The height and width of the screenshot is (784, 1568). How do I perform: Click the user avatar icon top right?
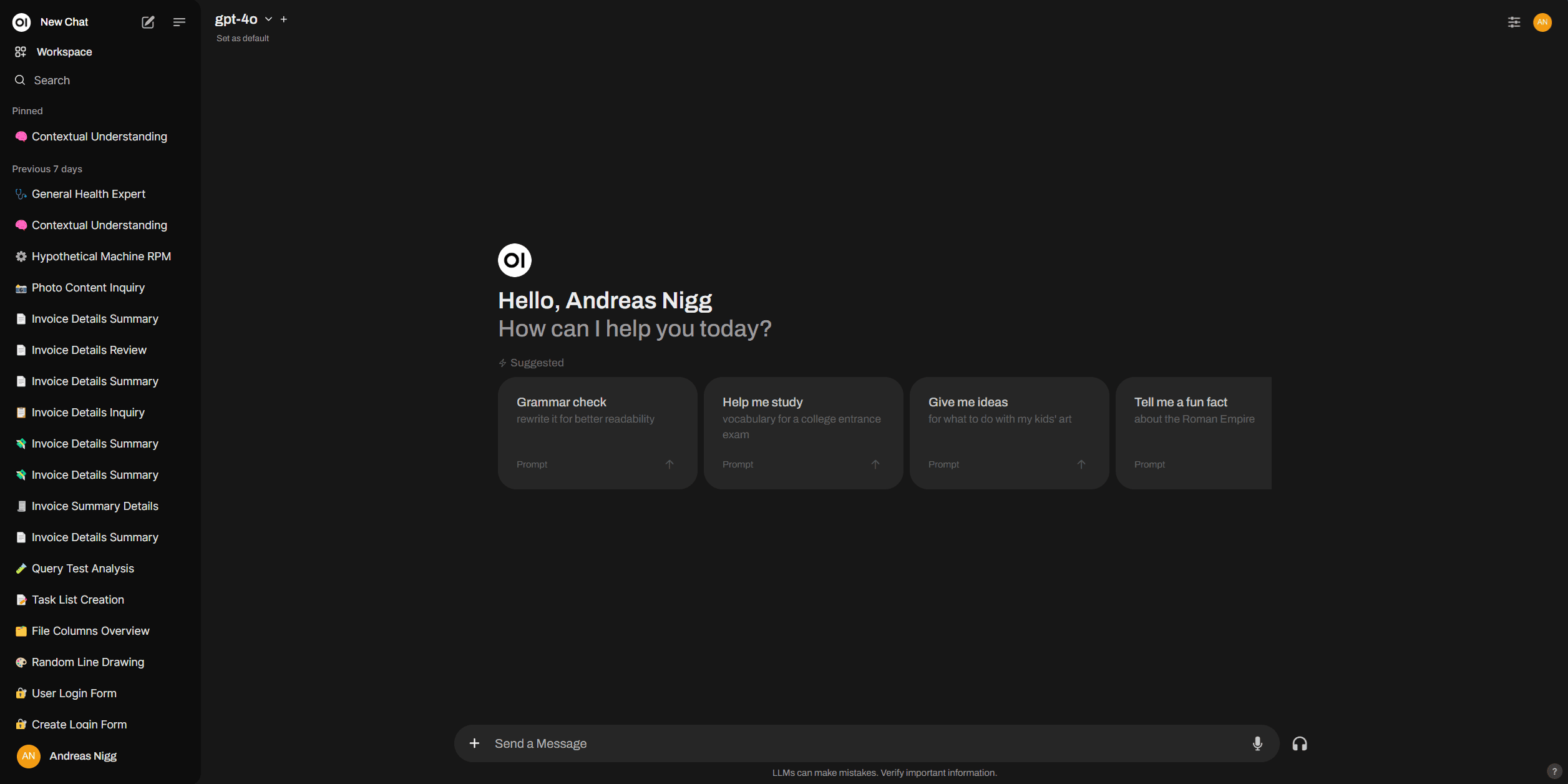(1542, 22)
